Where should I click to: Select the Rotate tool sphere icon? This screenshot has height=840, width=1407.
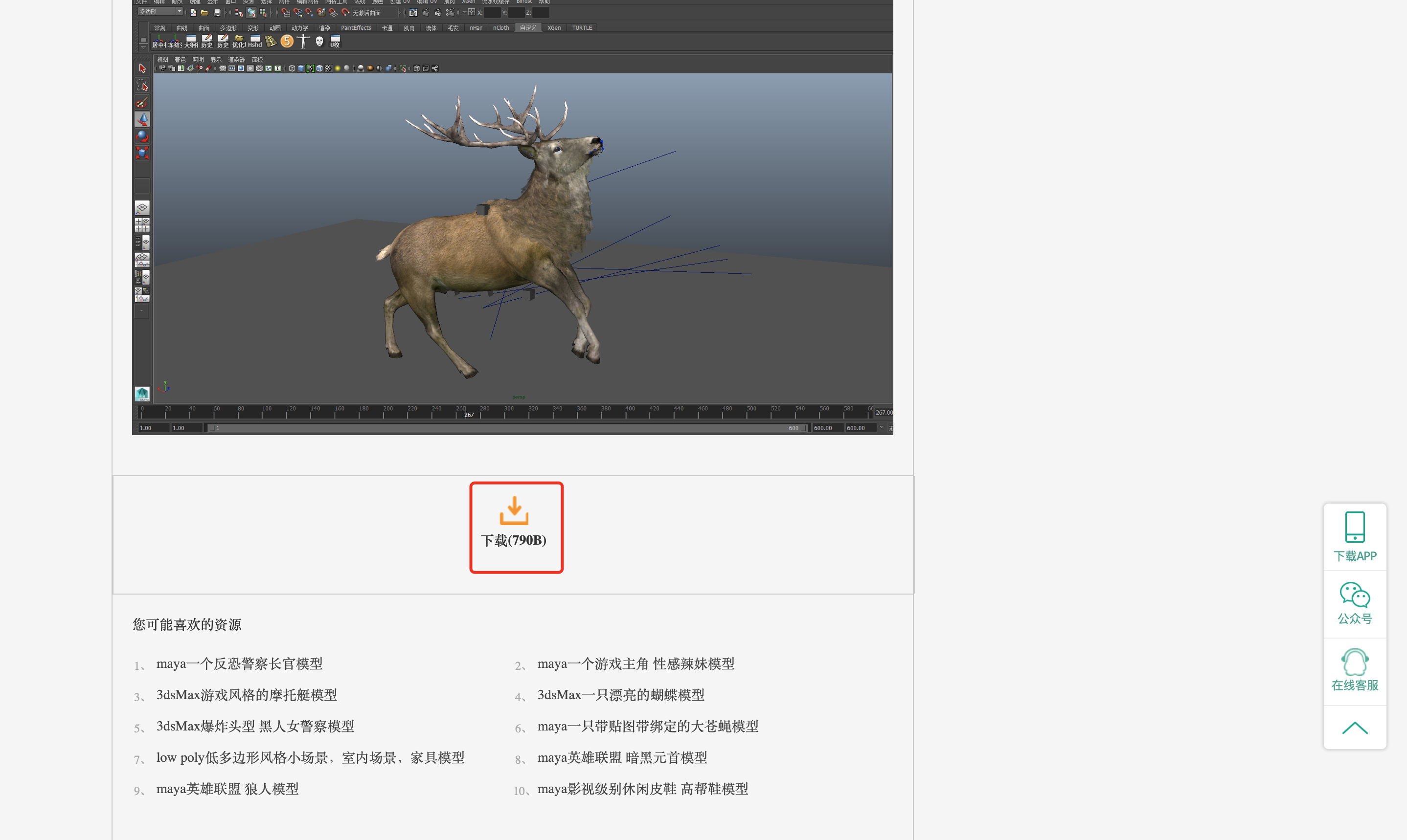click(x=142, y=136)
